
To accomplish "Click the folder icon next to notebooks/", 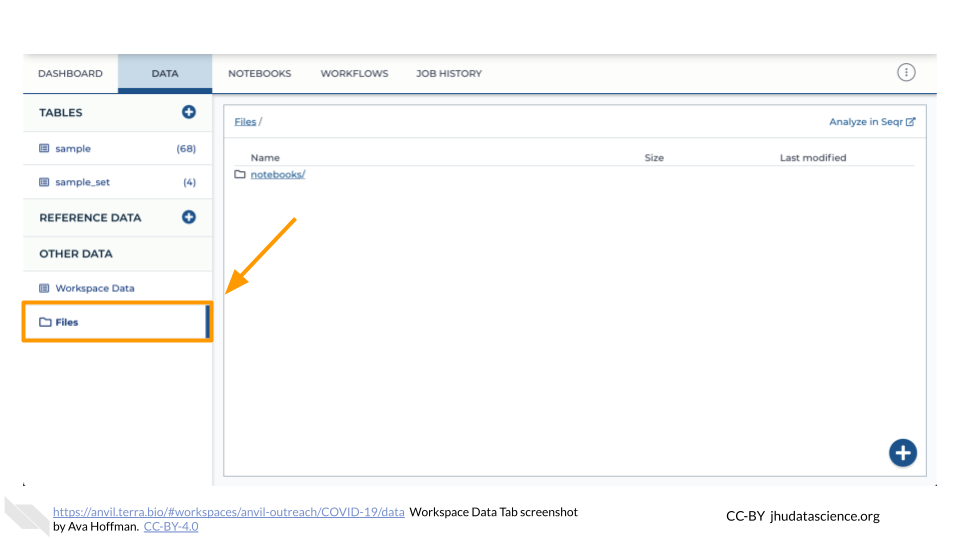I will pos(240,174).
